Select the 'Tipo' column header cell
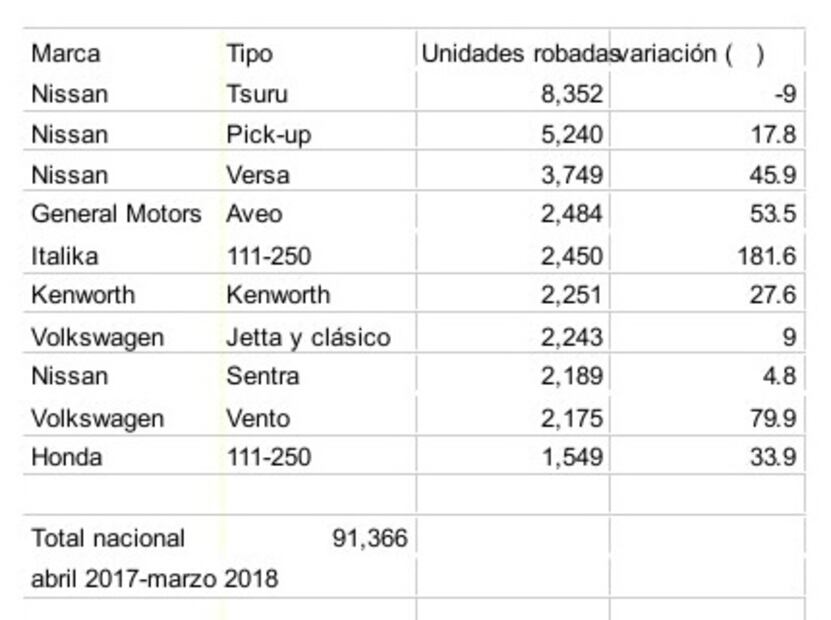Image resolution: width=831 pixels, height=620 pixels. point(249,54)
